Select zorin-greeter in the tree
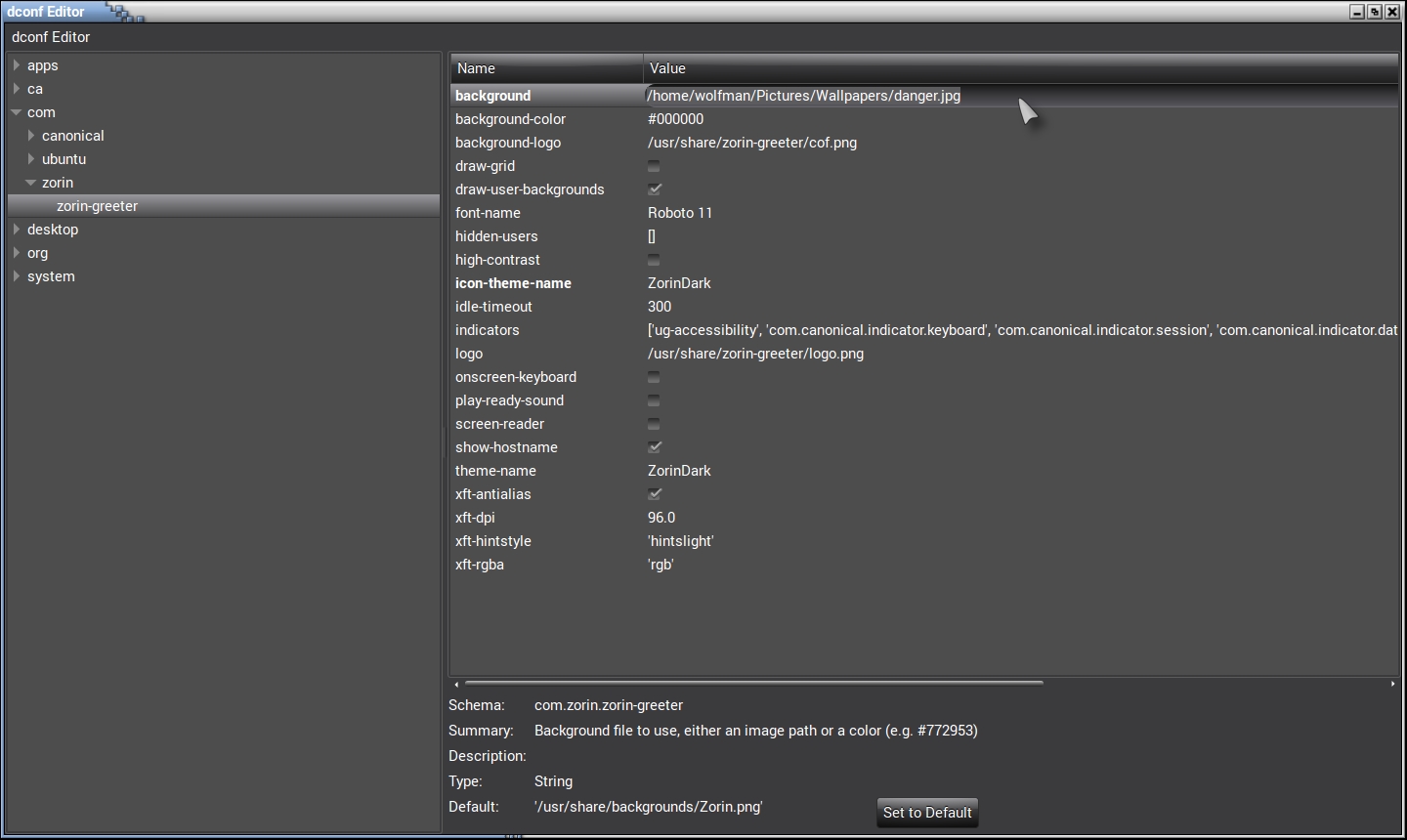 (x=97, y=206)
